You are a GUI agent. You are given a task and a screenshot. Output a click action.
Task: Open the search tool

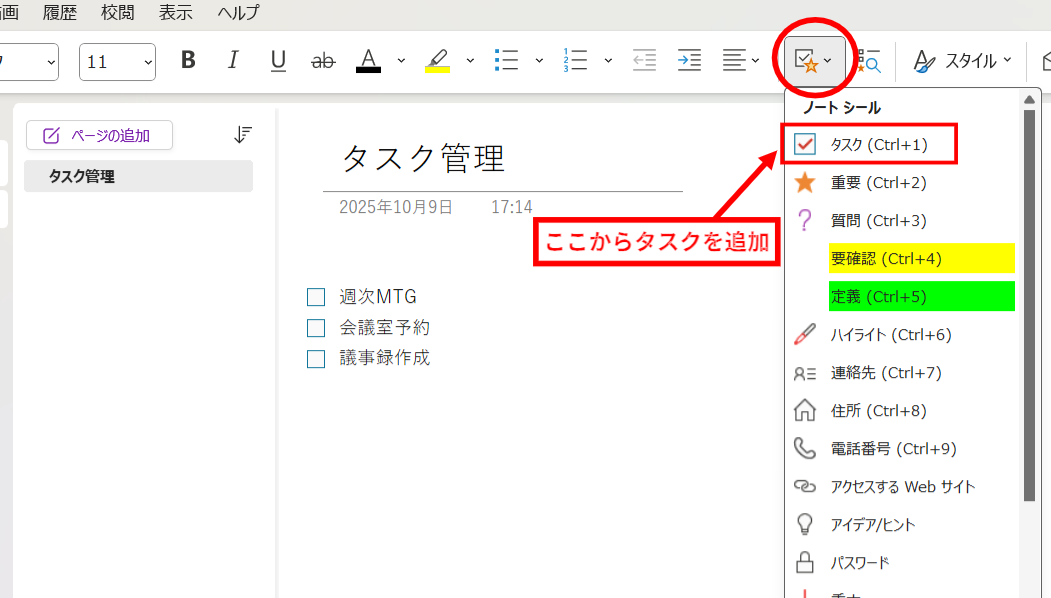click(x=868, y=60)
